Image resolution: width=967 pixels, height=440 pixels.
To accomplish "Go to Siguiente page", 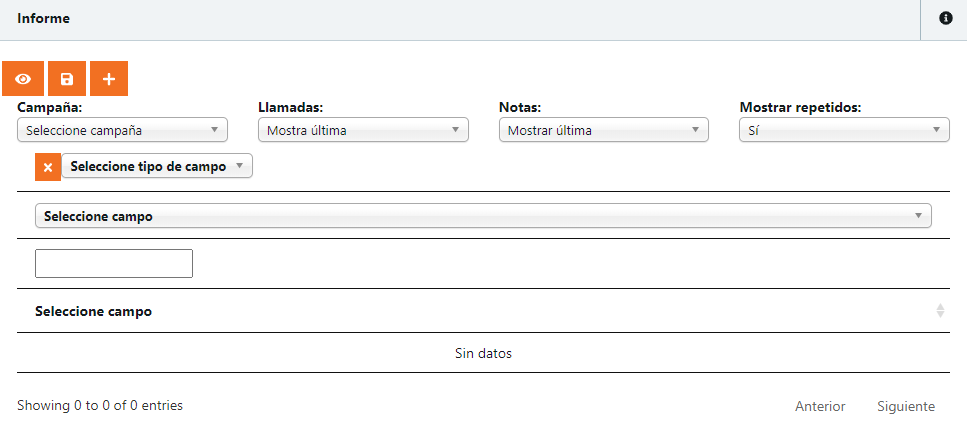I will coord(906,406).
